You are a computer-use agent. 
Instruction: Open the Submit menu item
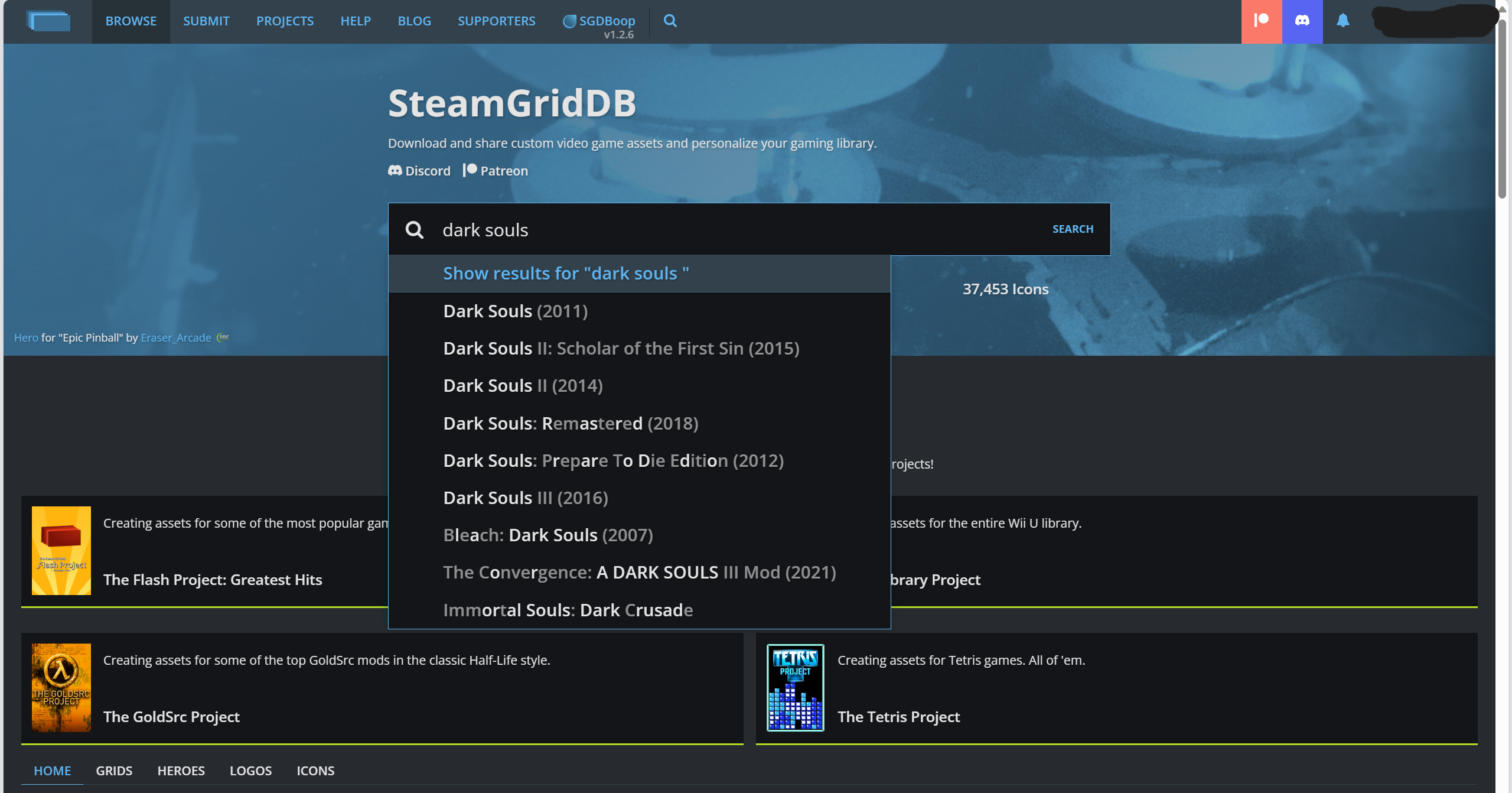tap(206, 21)
